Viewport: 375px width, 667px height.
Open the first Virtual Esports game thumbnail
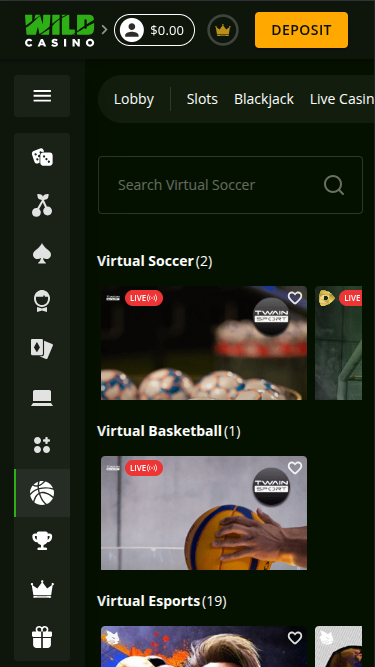(204, 646)
